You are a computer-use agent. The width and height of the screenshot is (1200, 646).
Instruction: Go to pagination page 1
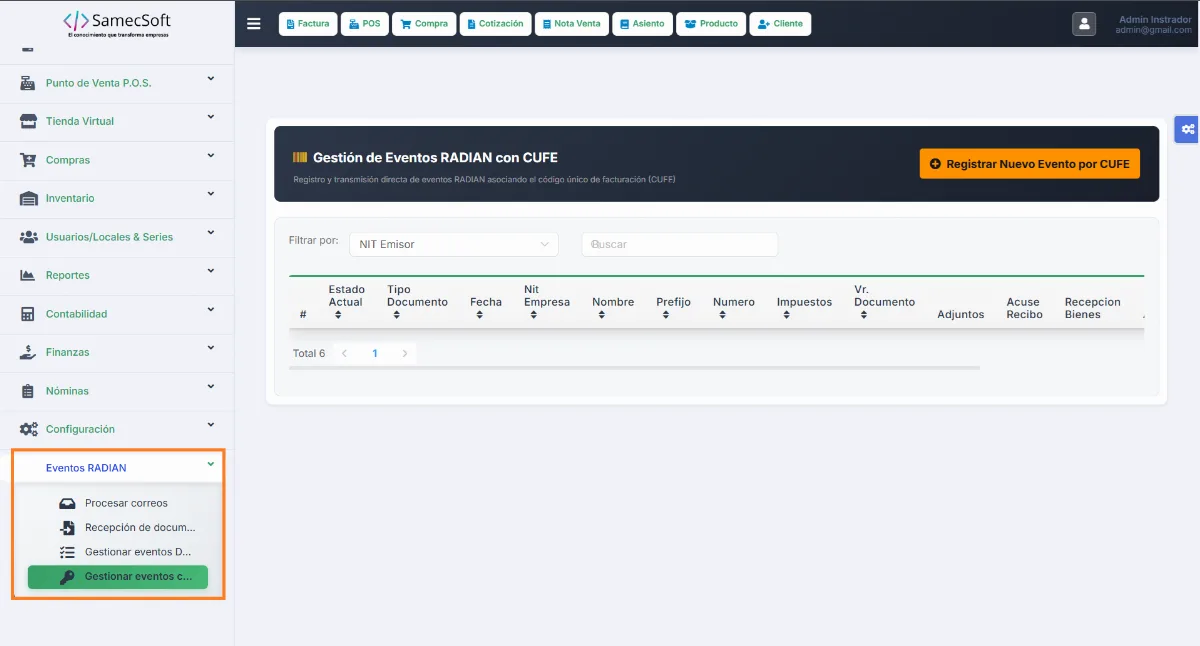point(375,353)
